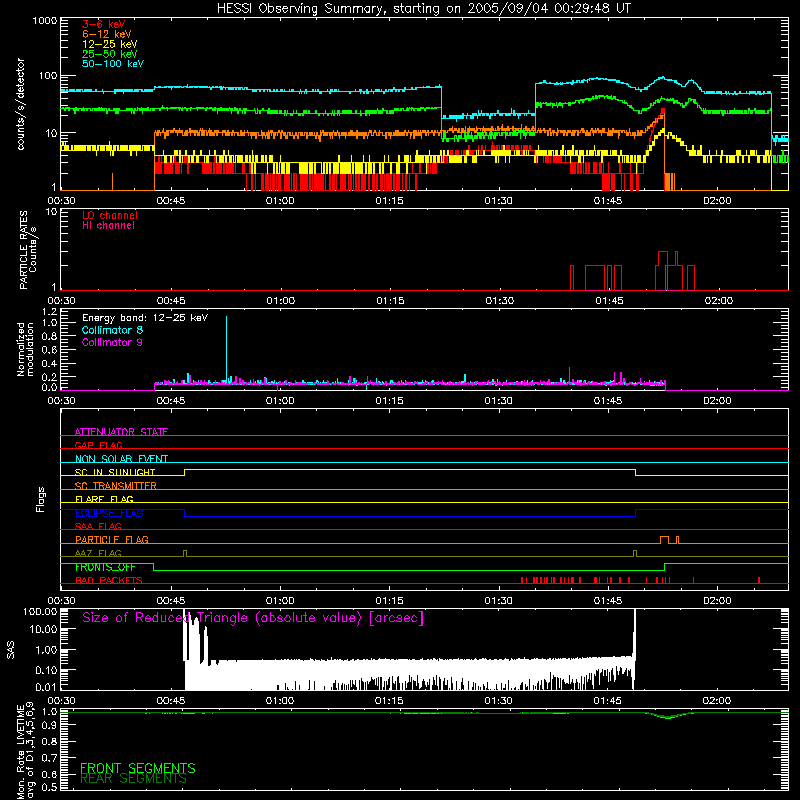The width and height of the screenshot is (800, 800).
Task: Click the SC TRANSMITTER flag label
Action: [115, 485]
